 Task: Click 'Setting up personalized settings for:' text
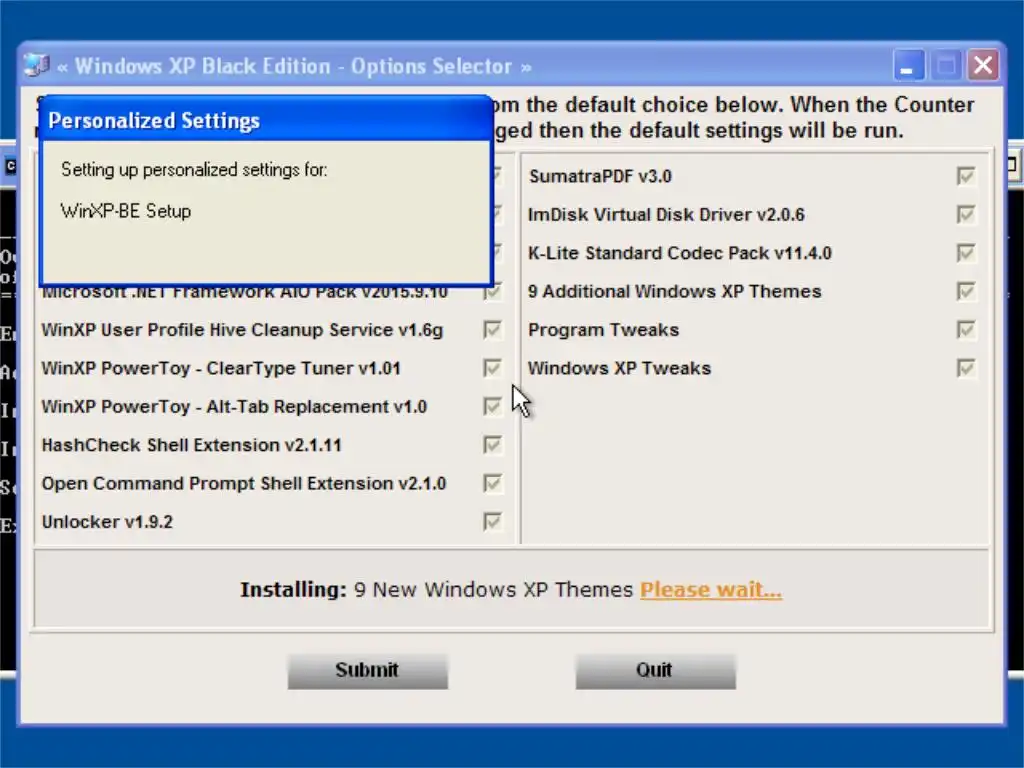194,170
